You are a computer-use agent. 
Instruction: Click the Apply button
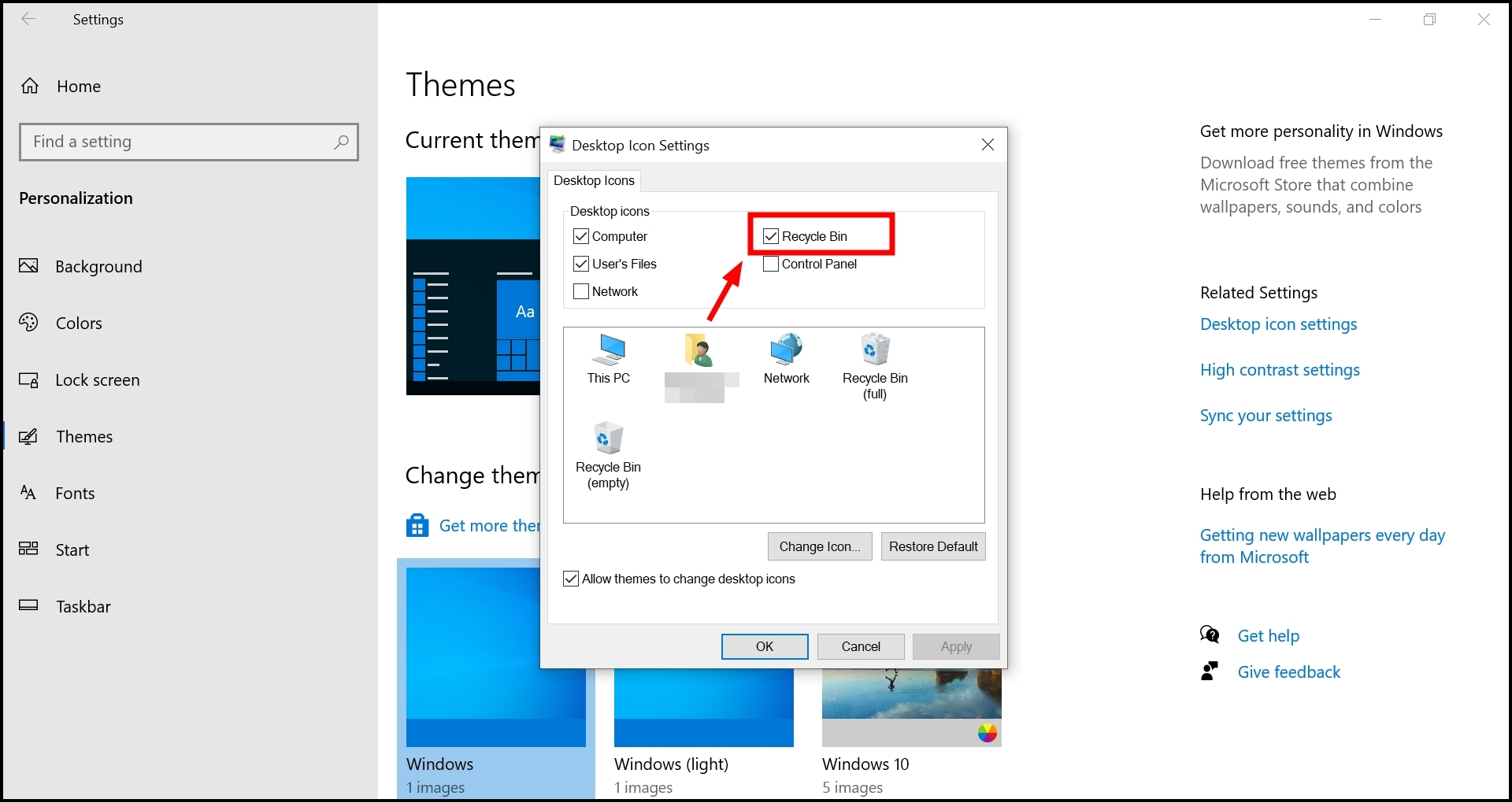coord(956,646)
